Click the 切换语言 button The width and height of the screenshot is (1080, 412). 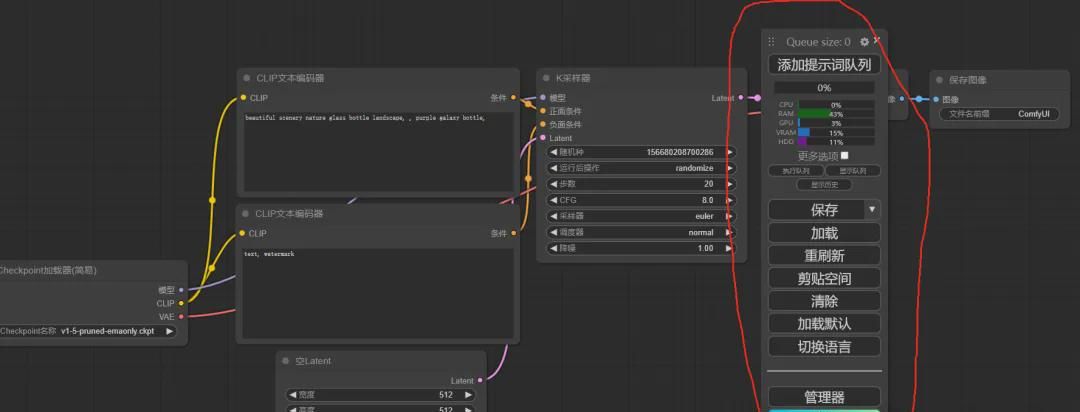[x=824, y=346]
